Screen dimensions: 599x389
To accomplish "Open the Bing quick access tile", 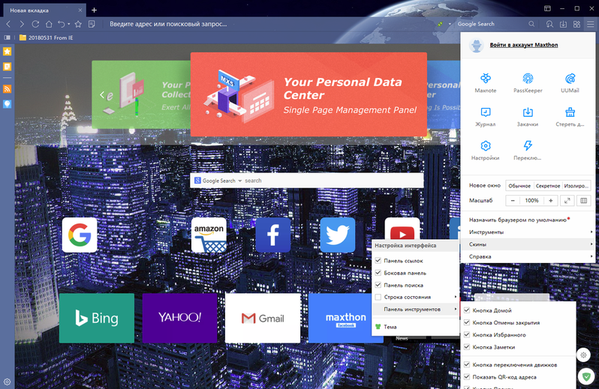I will (97, 318).
